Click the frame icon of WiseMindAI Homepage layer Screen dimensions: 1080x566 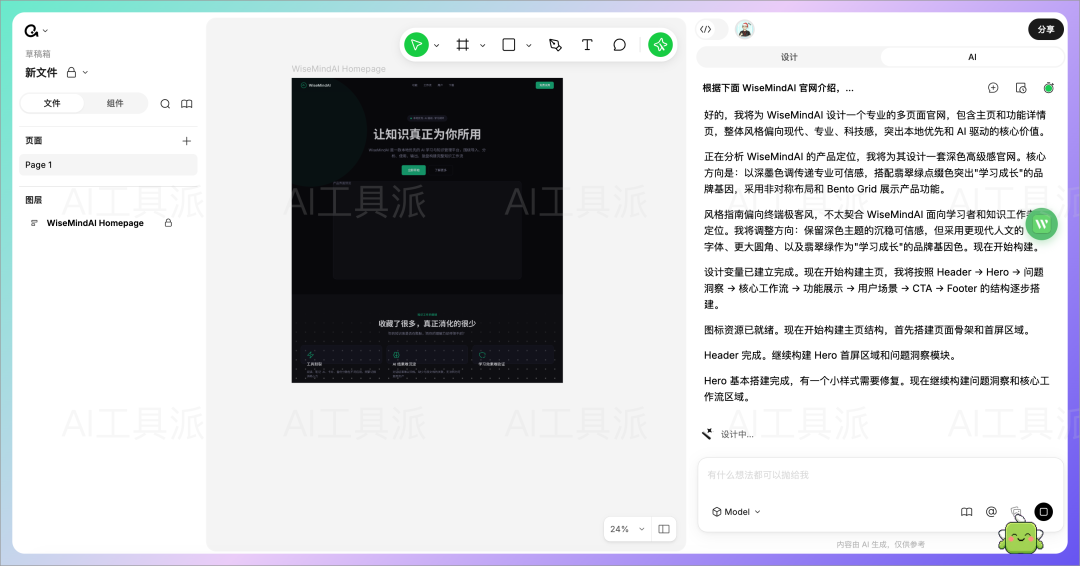pyautogui.click(x=34, y=223)
